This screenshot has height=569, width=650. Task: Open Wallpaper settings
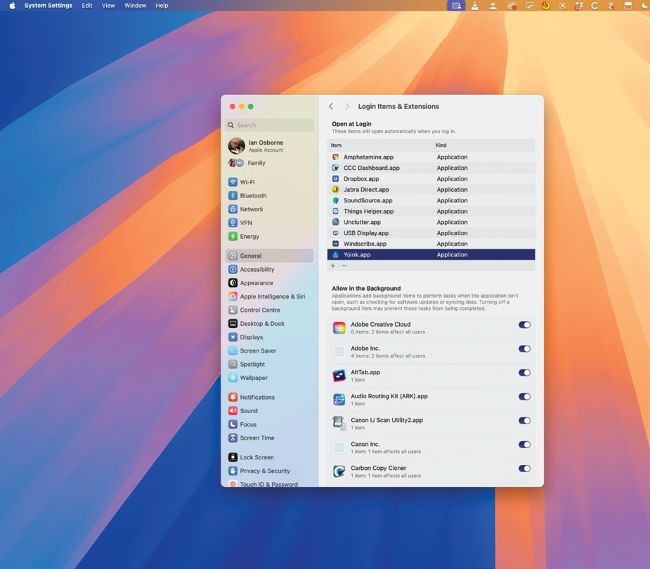pos(269,378)
